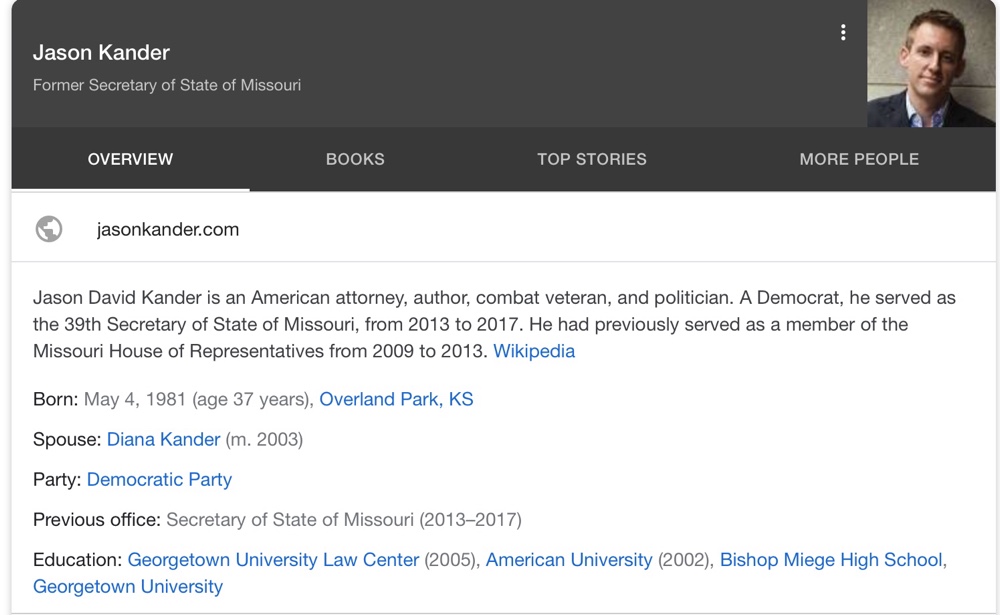Open the profile photo thumbnail
The image size is (1000, 615).
point(931,63)
